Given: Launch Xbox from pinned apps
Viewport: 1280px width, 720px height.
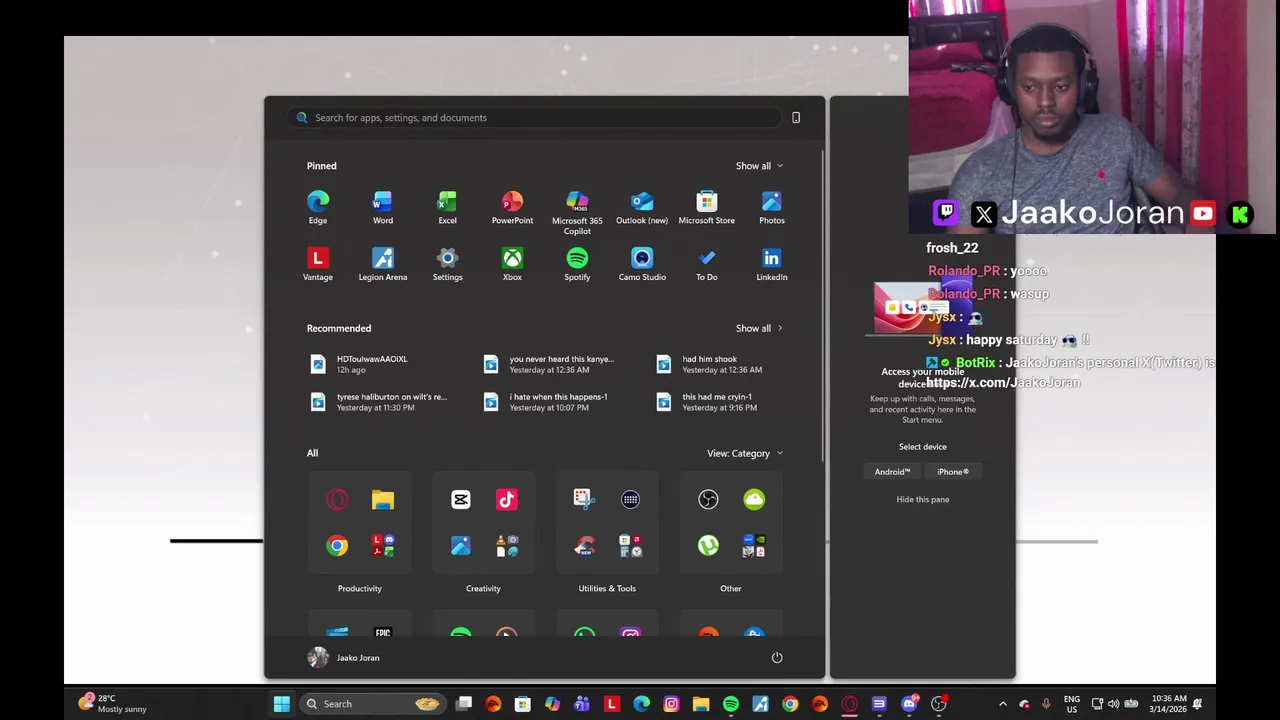Looking at the screenshot, I should coord(512,265).
